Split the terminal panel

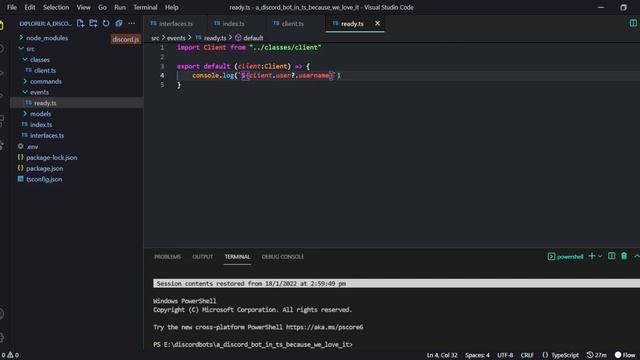[x=611, y=256]
